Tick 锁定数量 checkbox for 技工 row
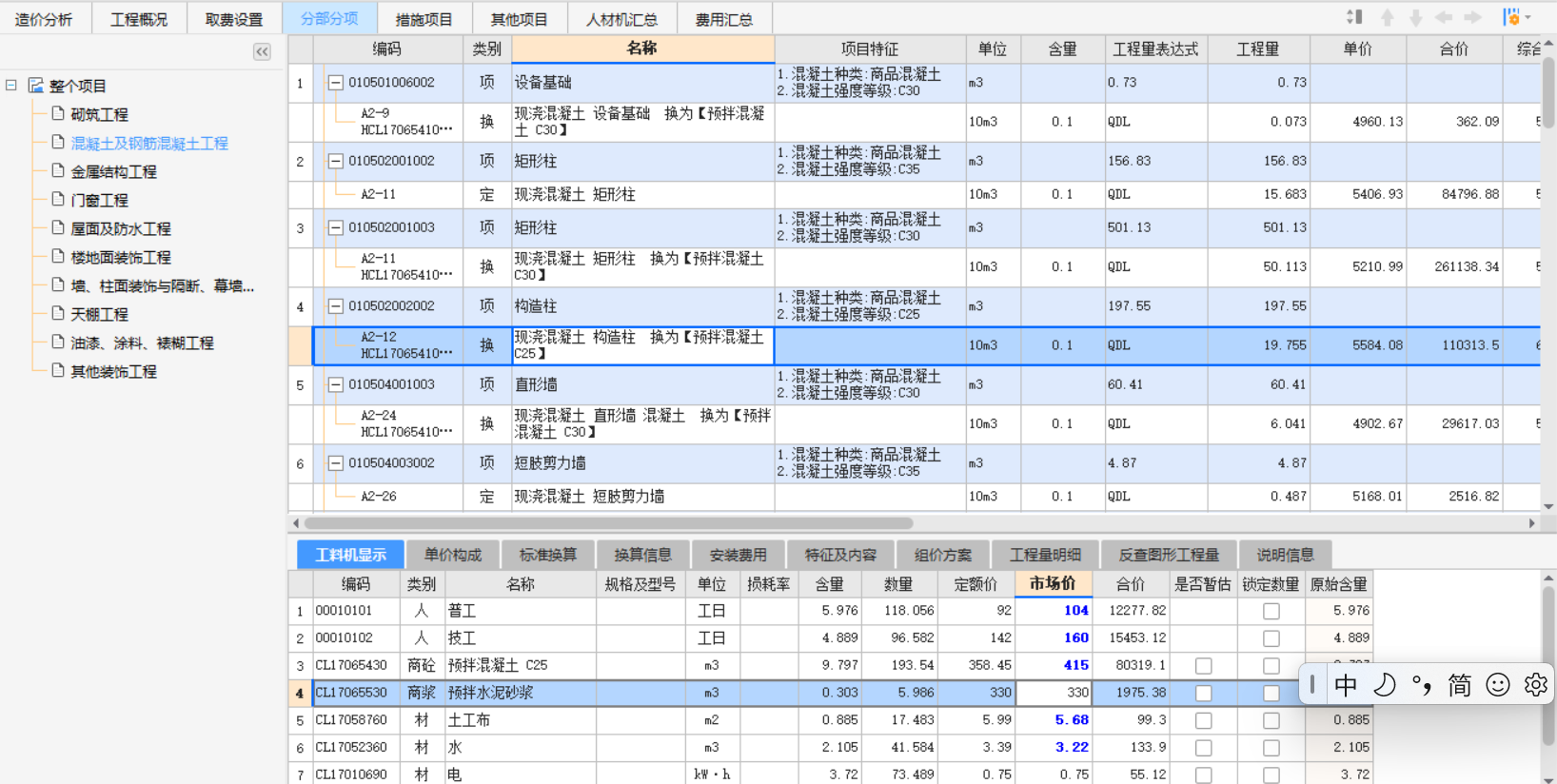1557x784 pixels. click(x=1271, y=638)
